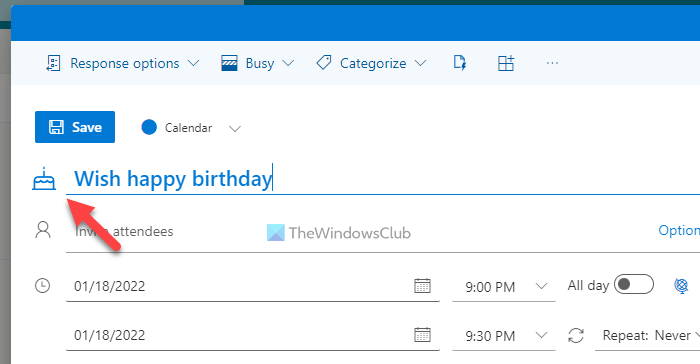Click the time zone globe icon

pos(681,285)
